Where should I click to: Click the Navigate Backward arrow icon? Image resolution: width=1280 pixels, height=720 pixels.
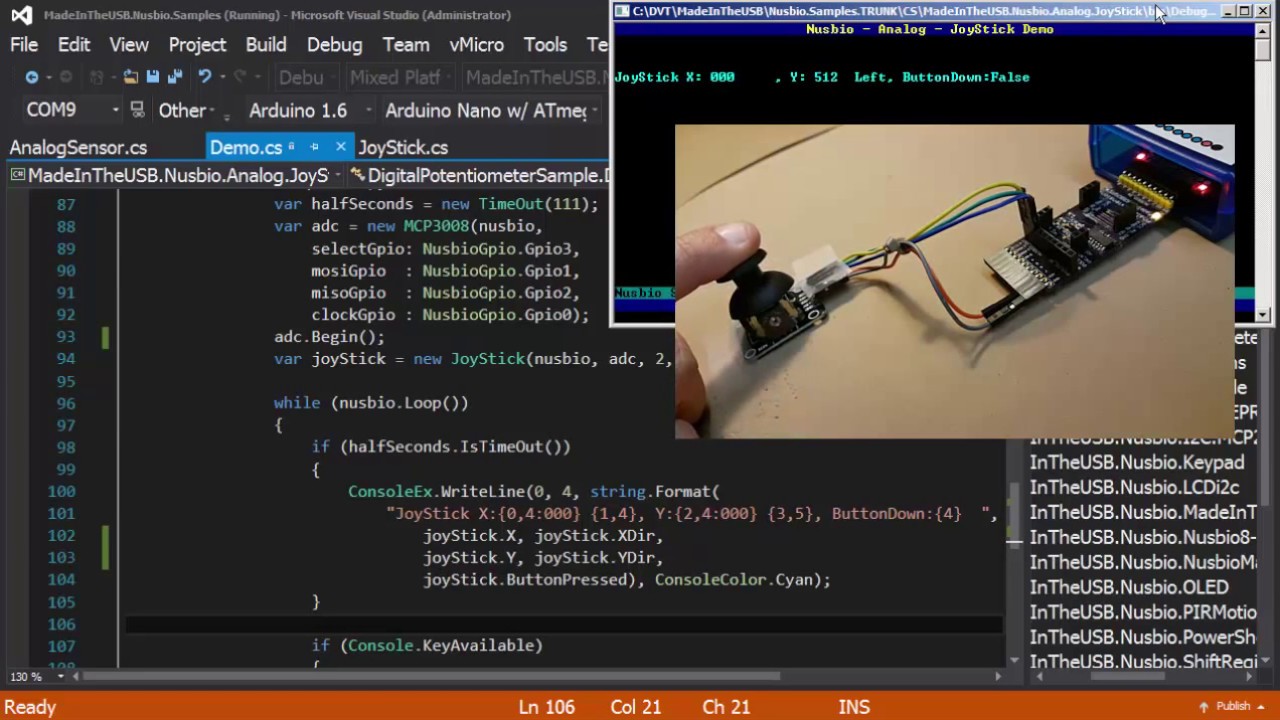point(32,77)
